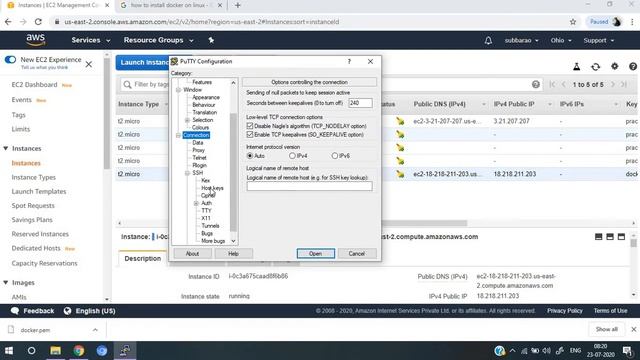640x360 pixels.
Task: Open the EC2 help question mark icon
Action: pos(633,67)
